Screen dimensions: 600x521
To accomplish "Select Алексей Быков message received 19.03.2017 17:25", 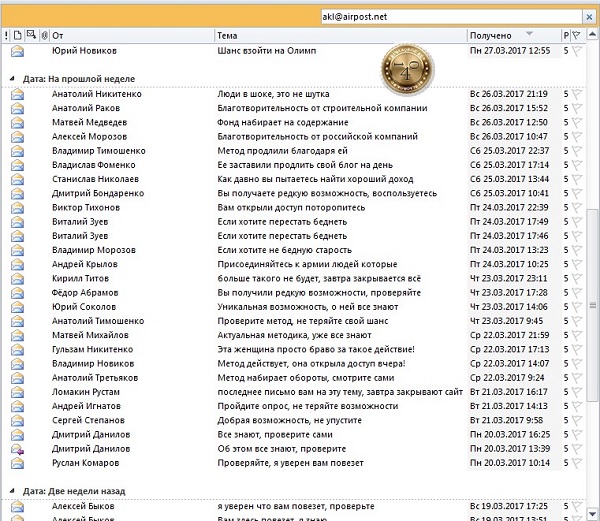I will (x=294, y=506).
